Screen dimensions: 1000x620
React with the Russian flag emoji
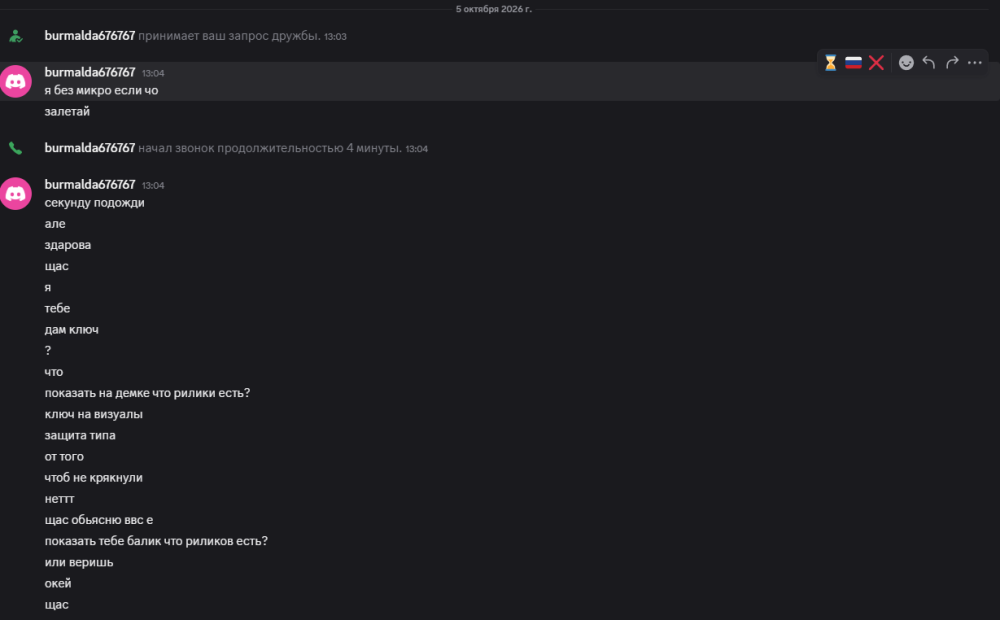(x=853, y=63)
